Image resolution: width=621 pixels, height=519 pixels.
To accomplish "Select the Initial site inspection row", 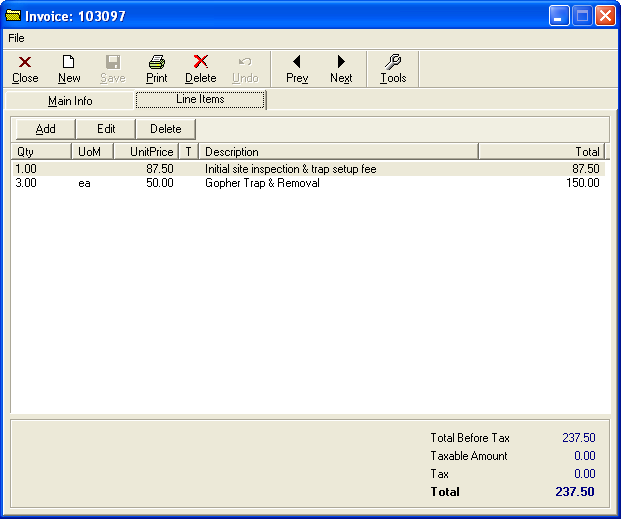I will click(x=309, y=169).
